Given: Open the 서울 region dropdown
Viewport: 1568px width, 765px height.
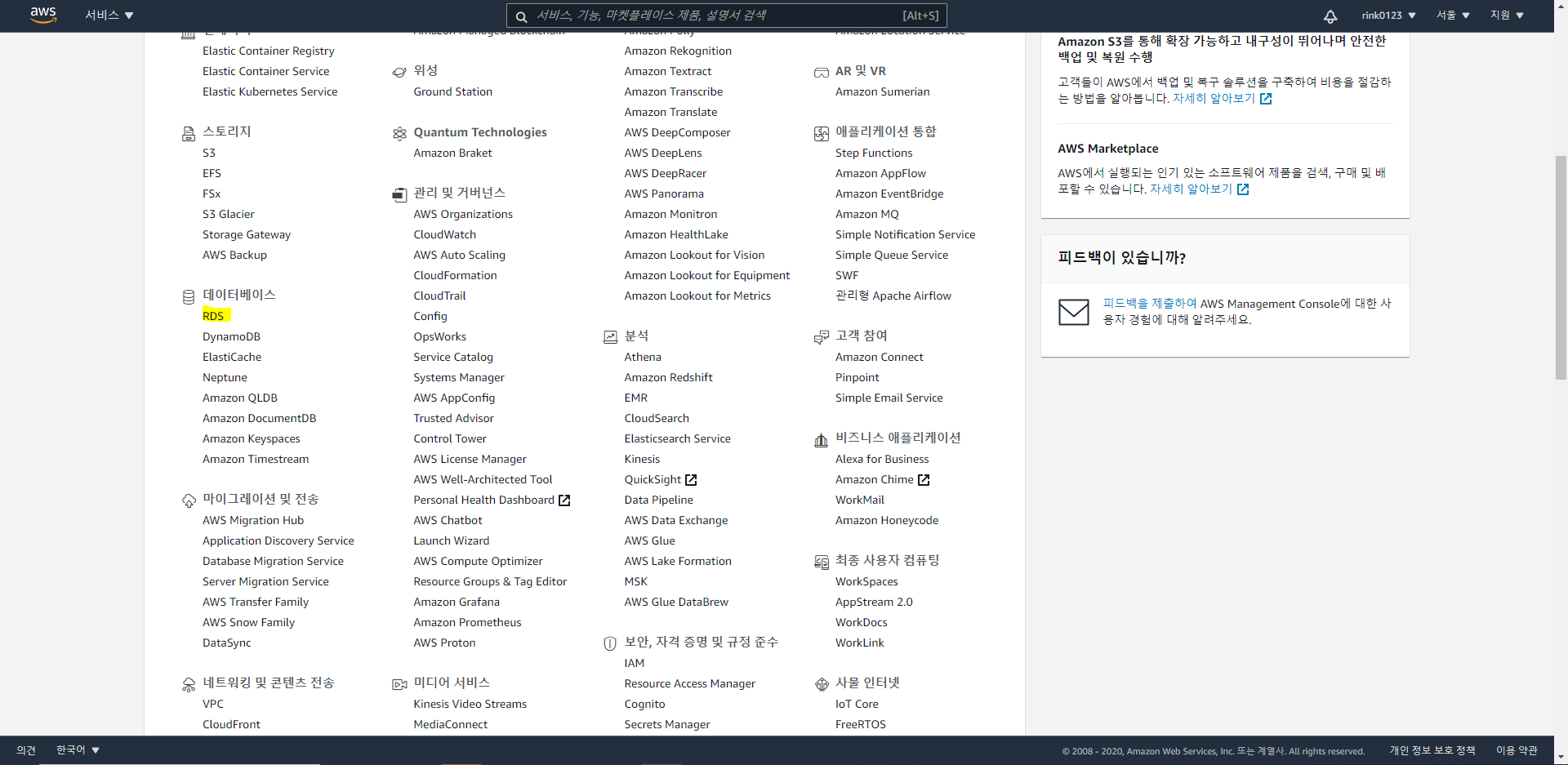Looking at the screenshot, I should [1454, 16].
